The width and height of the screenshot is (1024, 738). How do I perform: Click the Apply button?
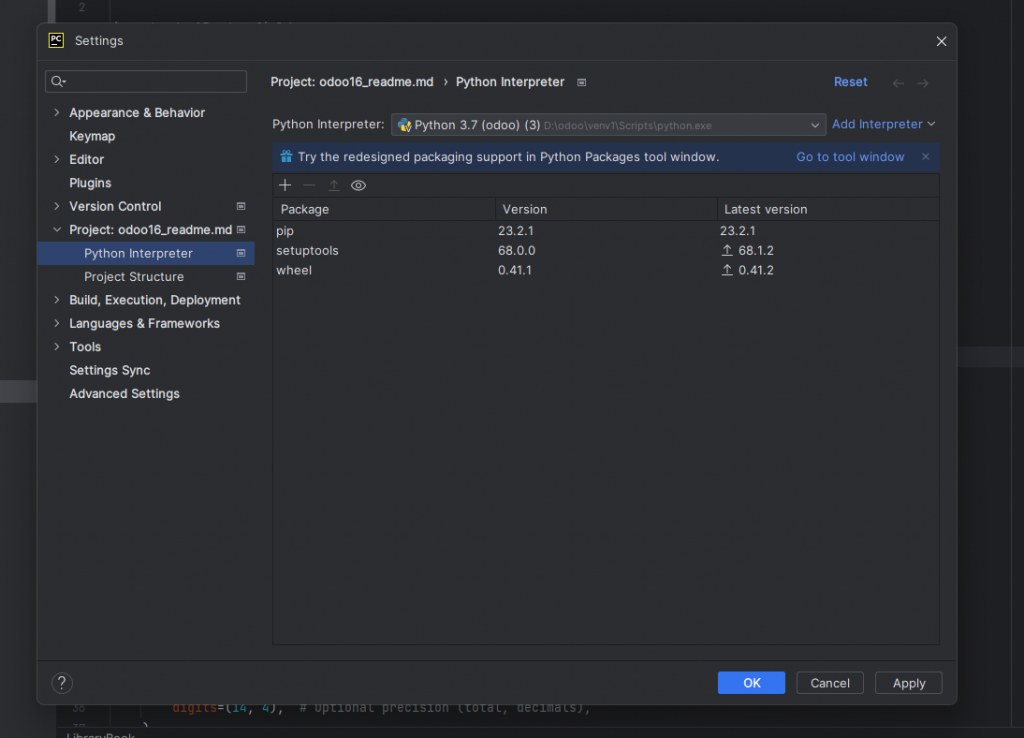tap(908, 683)
